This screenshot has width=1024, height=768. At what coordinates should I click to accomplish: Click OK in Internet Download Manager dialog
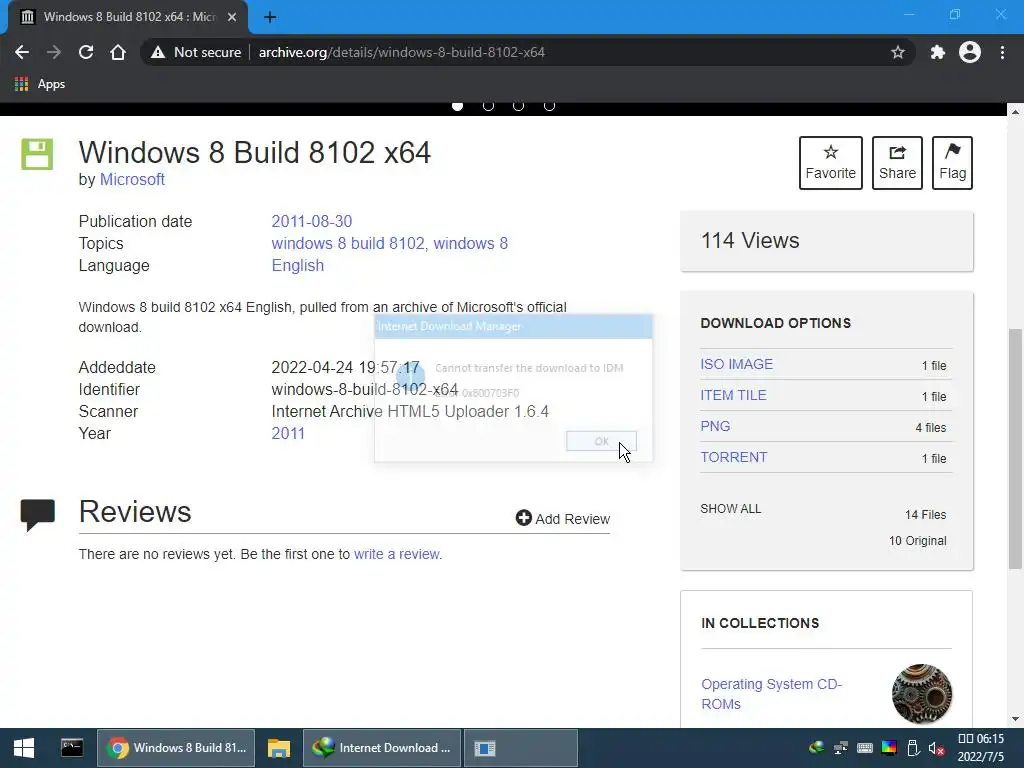coord(601,441)
